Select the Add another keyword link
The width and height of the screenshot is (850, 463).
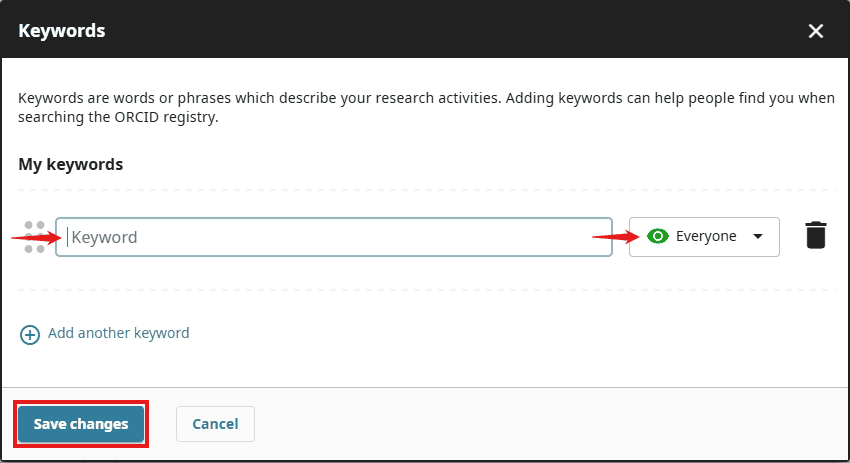[118, 333]
